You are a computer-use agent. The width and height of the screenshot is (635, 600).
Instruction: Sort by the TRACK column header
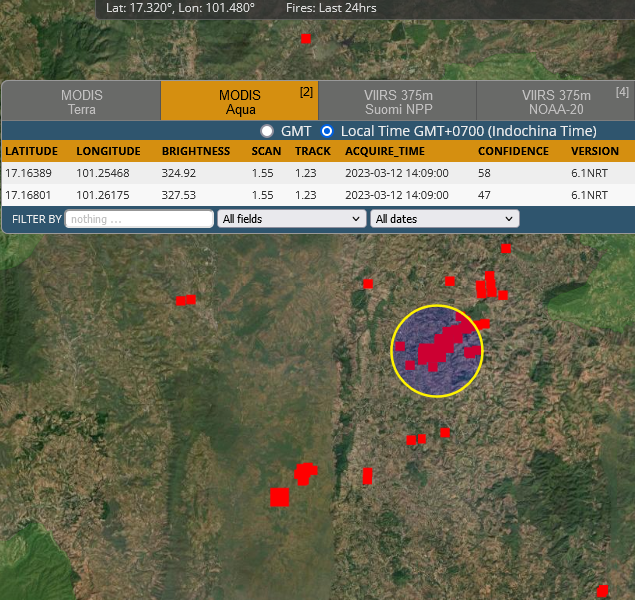(313, 151)
